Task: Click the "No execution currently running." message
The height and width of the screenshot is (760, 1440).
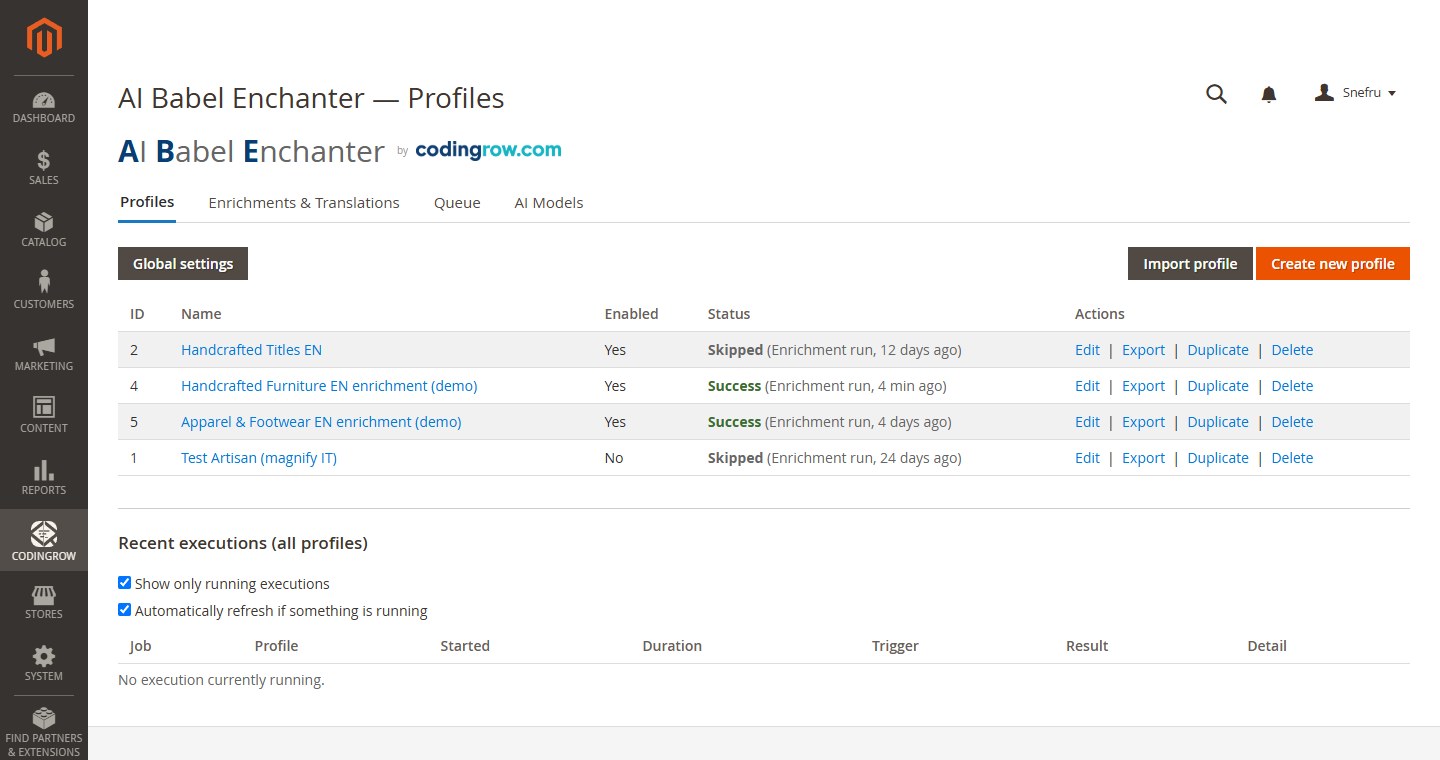Action: (221, 680)
